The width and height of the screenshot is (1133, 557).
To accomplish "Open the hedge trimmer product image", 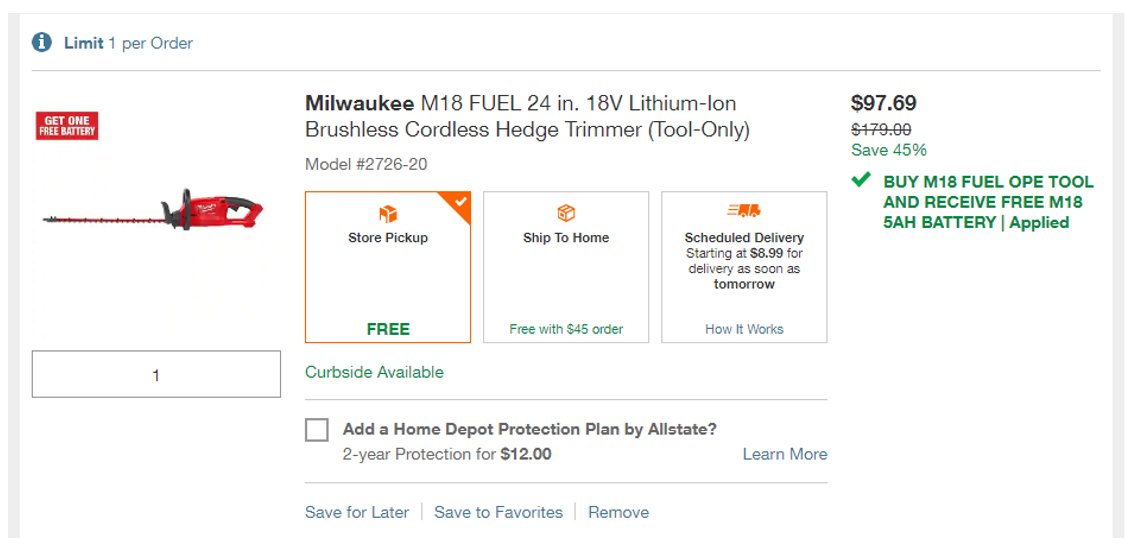I will (x=153, y=210).
